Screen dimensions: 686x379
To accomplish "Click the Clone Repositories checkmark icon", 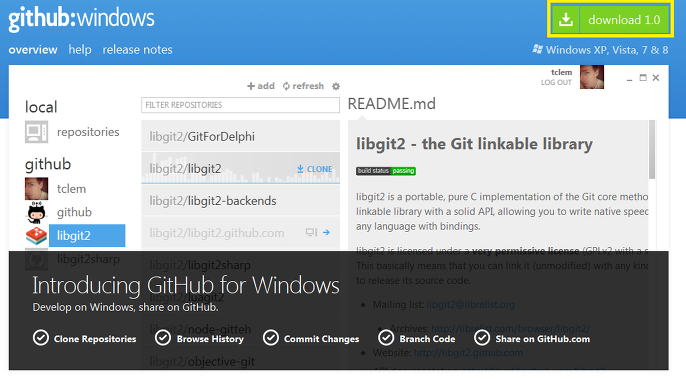I will tap(41, 338).
